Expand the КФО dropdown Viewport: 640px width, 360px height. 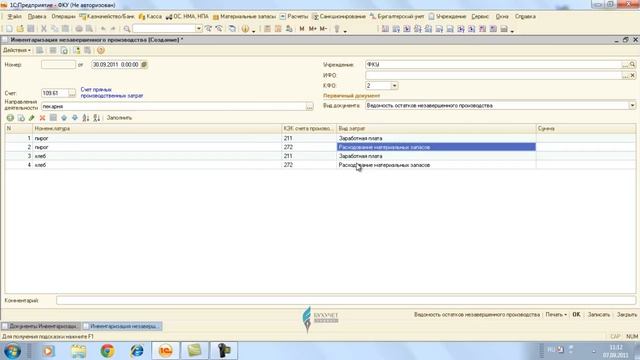coord(394,86)
